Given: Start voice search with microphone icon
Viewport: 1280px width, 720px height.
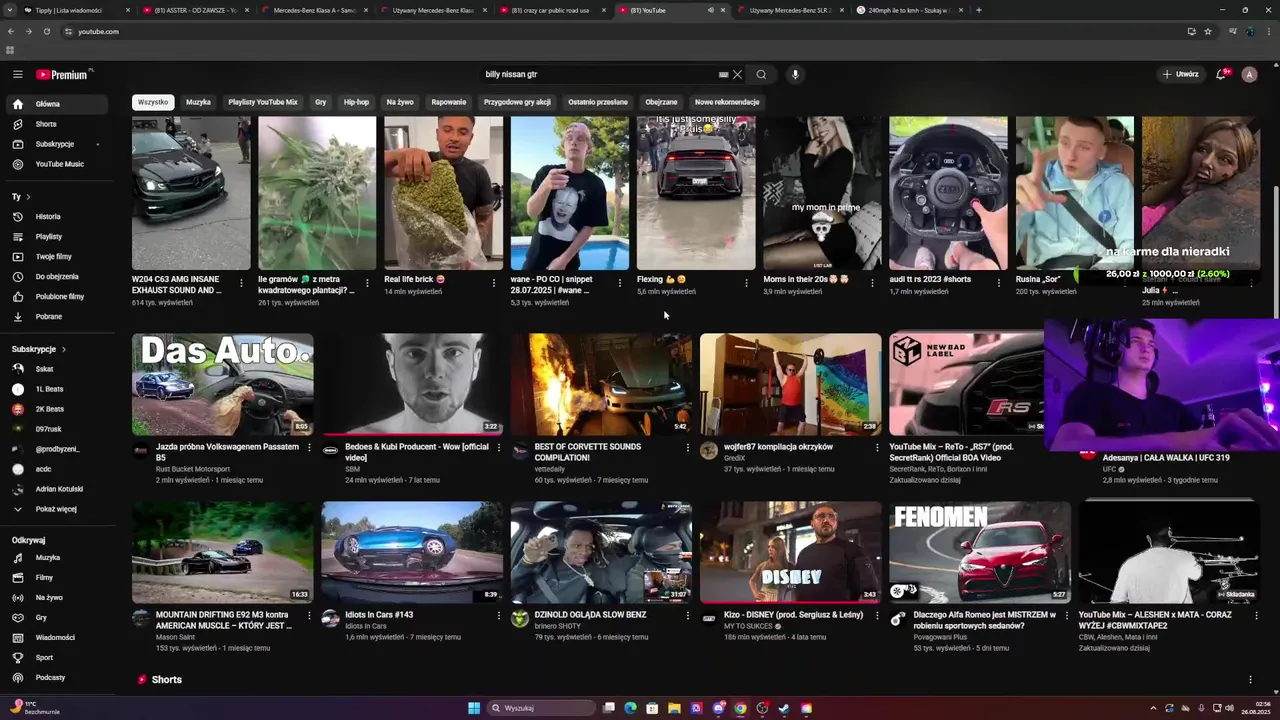Looking at the screenshot, I should (x=795, y=74).
